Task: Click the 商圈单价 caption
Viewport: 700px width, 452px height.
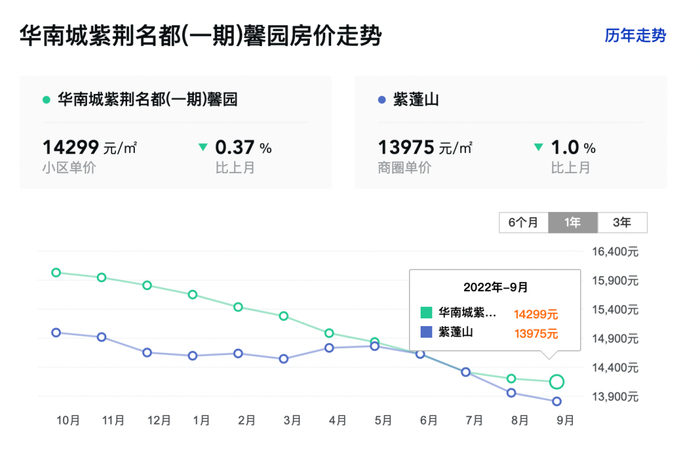Action: [x=404, y=168]
